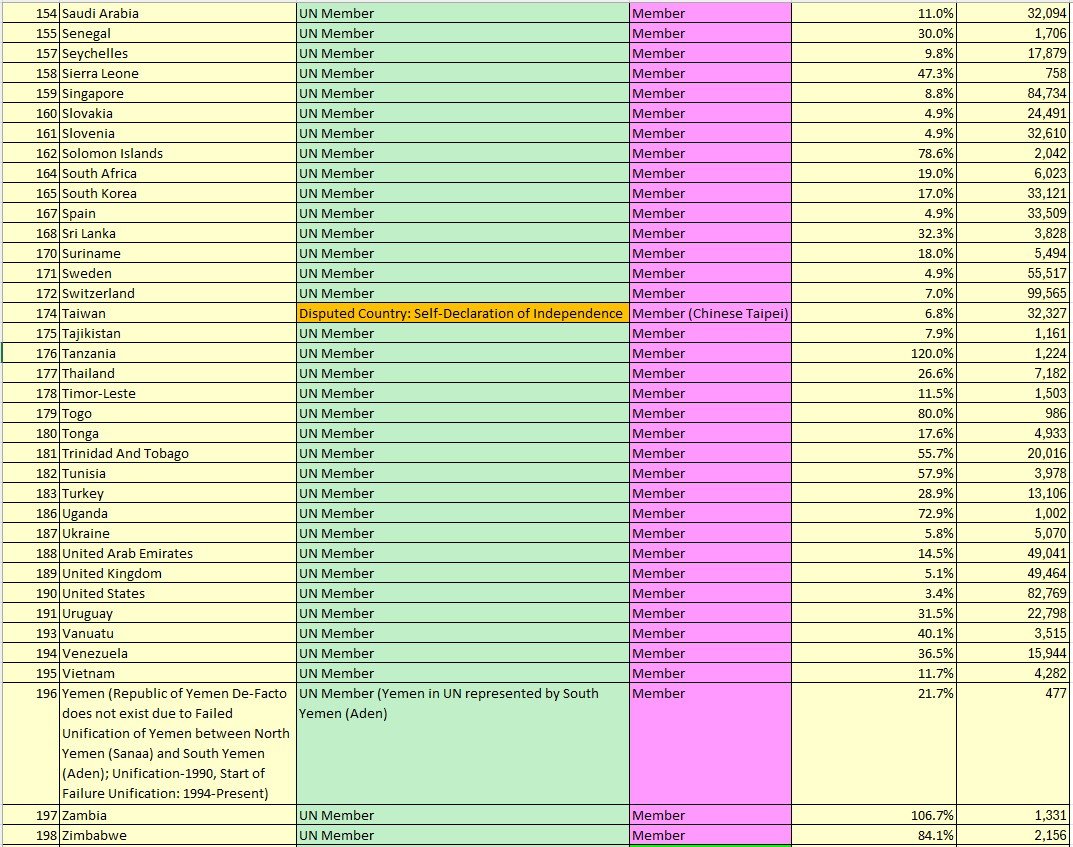Select Switzerland's 99,565 value cell

(x=1013, y=293)
